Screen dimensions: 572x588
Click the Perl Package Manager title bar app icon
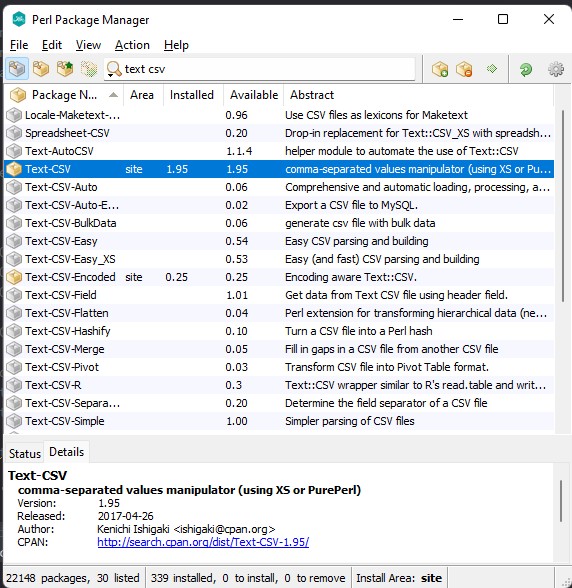(18, 19)
